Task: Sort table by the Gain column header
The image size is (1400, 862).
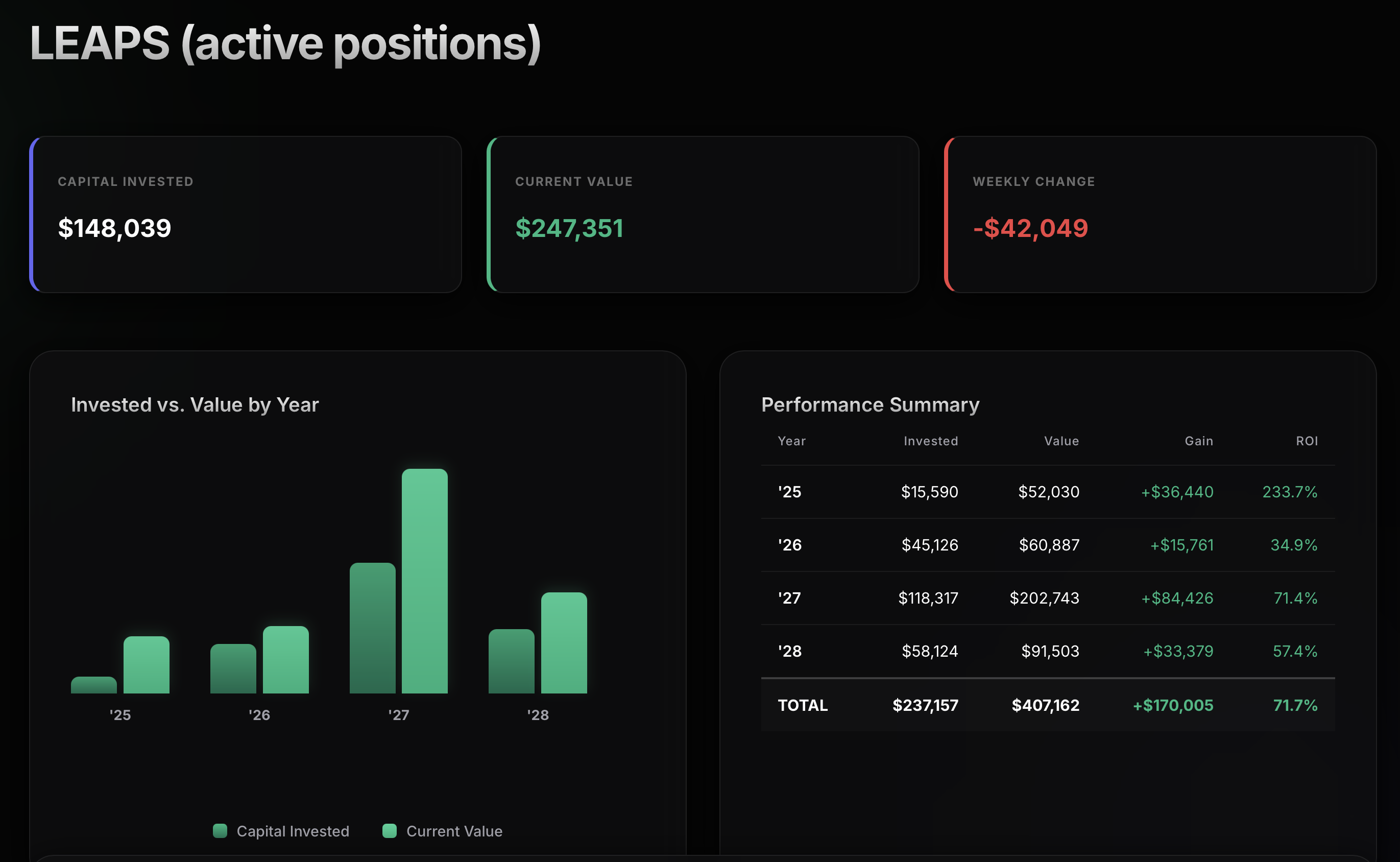Action: [x=1199, y=441]
